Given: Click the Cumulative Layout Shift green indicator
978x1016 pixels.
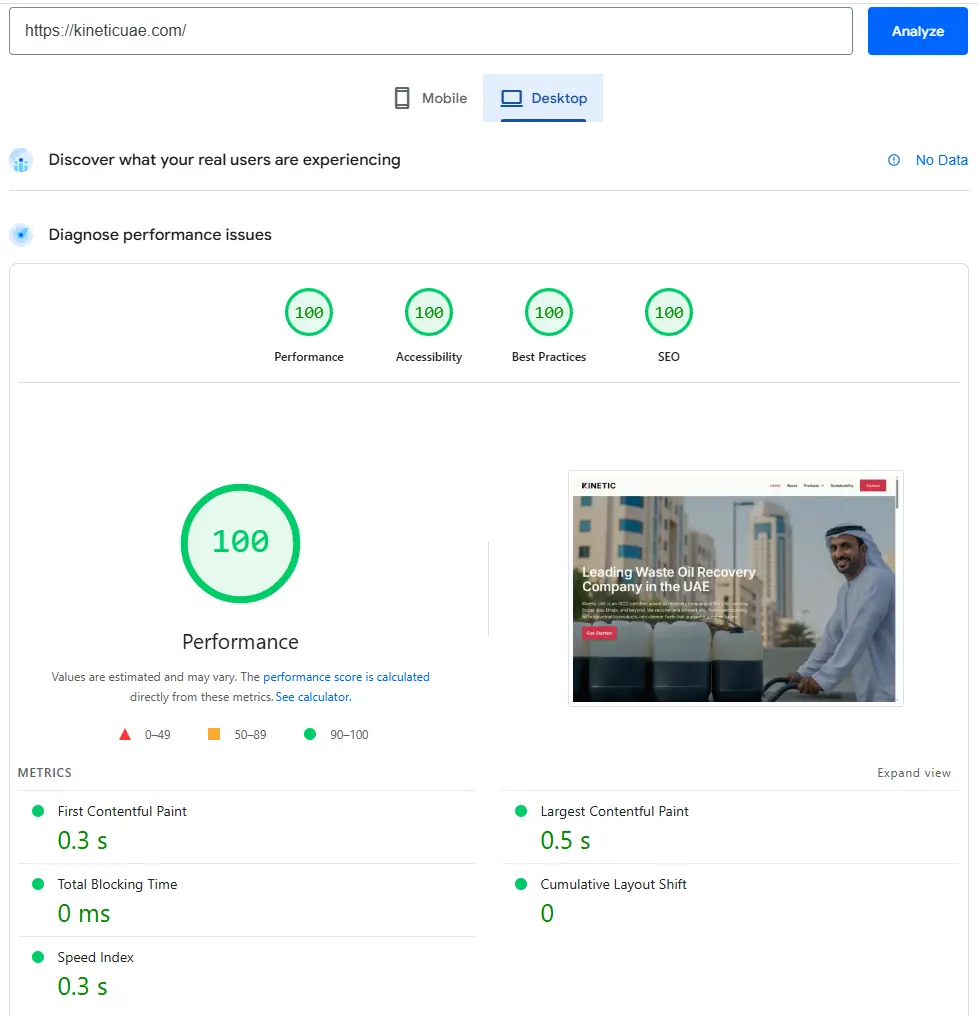Looking at the screenshot, I should 521,884.
